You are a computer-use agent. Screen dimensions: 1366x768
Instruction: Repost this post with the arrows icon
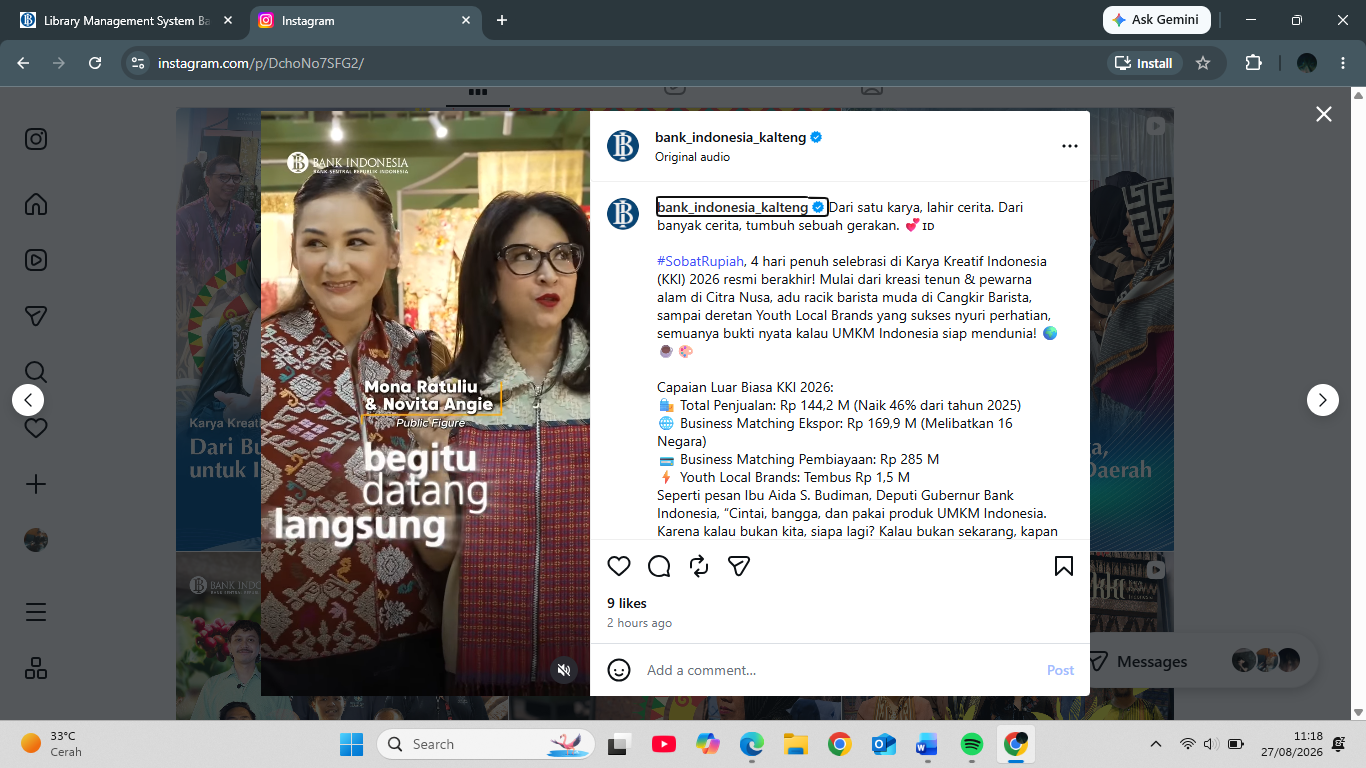[x=699, y=566]
